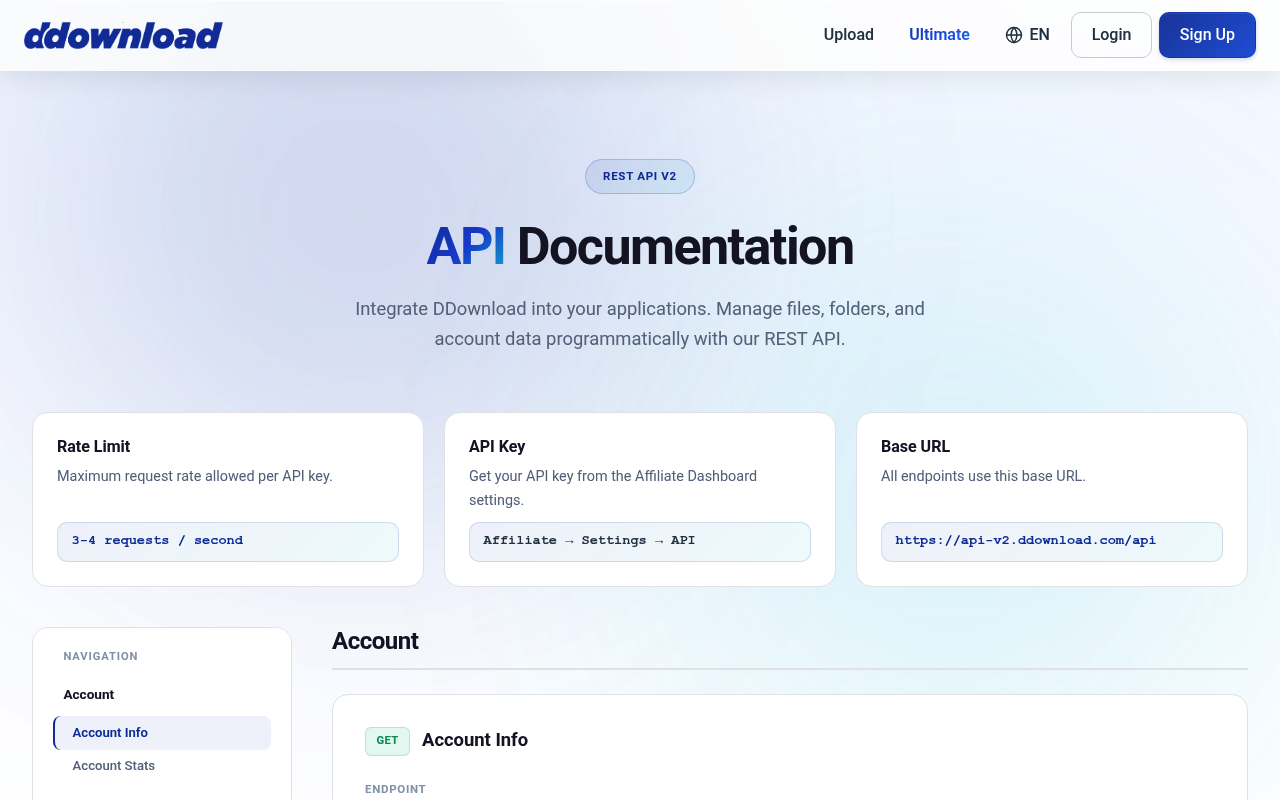Select Account Info in navigation sidebar
Viewport: 1280px width, 800px height.
[x=162, y=733]
